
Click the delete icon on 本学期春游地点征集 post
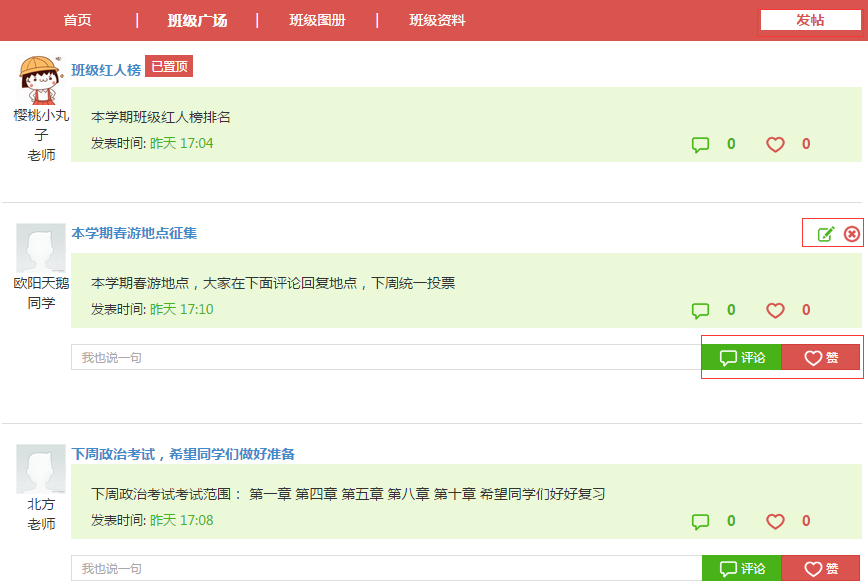pyautogui.click(x=851, y=234)
